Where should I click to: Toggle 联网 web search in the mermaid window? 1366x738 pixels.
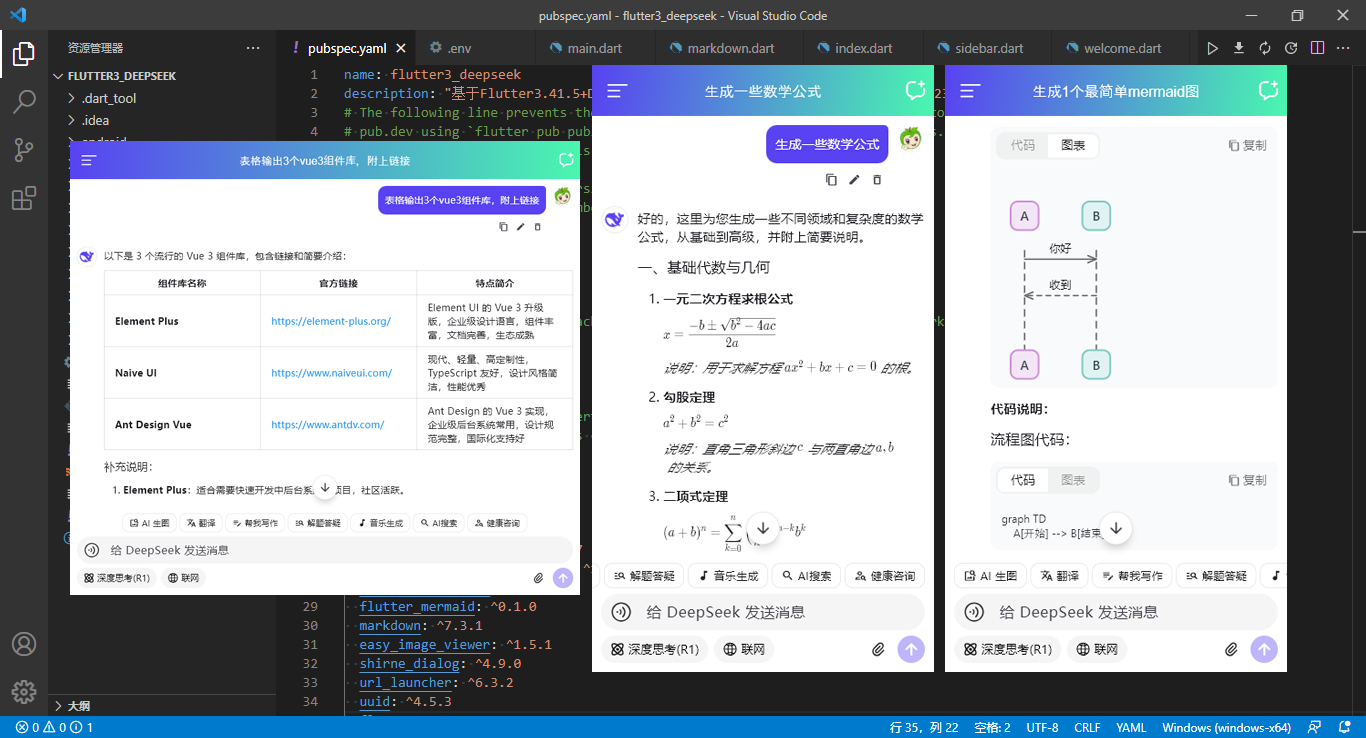1097,648
